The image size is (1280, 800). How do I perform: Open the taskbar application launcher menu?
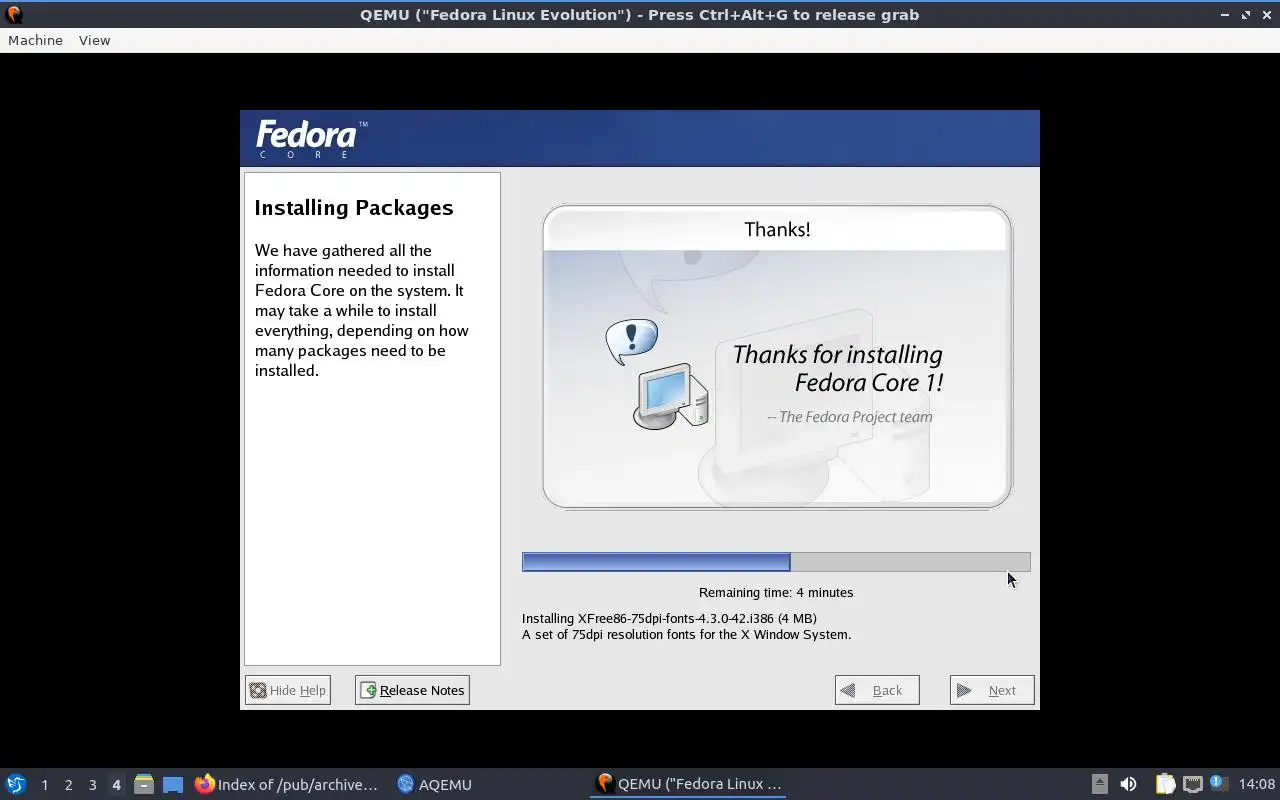(x=16, y=784)
